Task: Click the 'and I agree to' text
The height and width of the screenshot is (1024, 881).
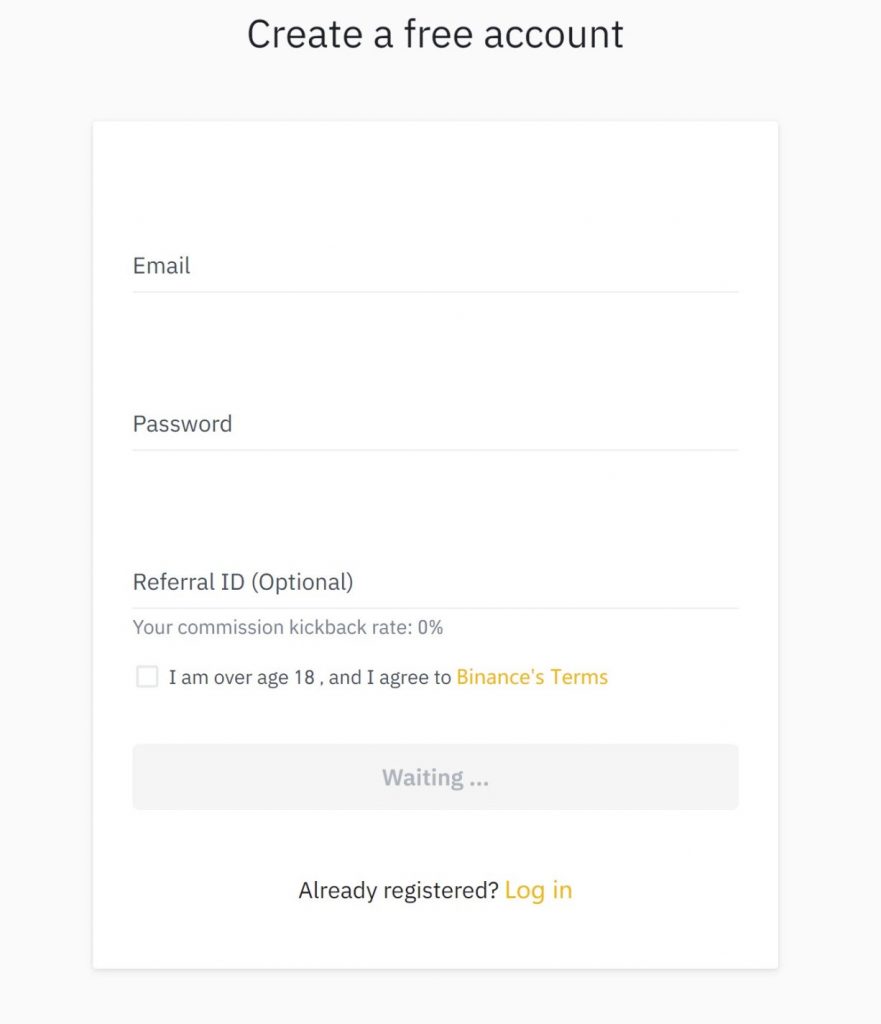Action: [390, 677]
